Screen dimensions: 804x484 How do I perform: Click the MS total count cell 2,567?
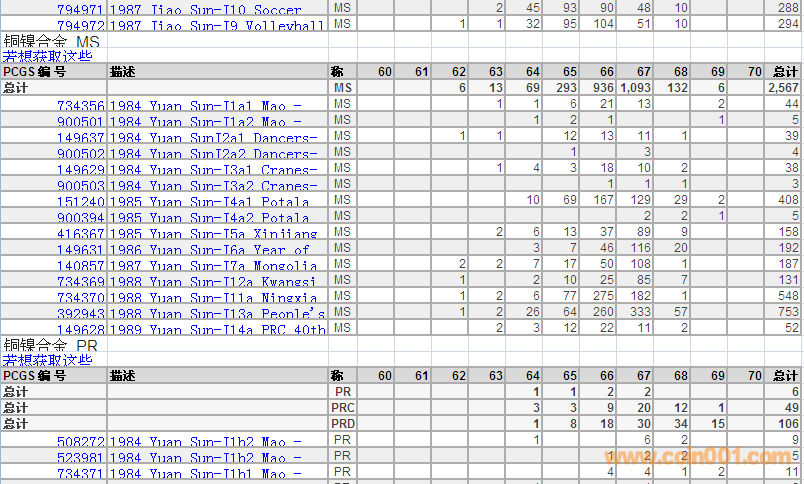(x=783, y=89)
